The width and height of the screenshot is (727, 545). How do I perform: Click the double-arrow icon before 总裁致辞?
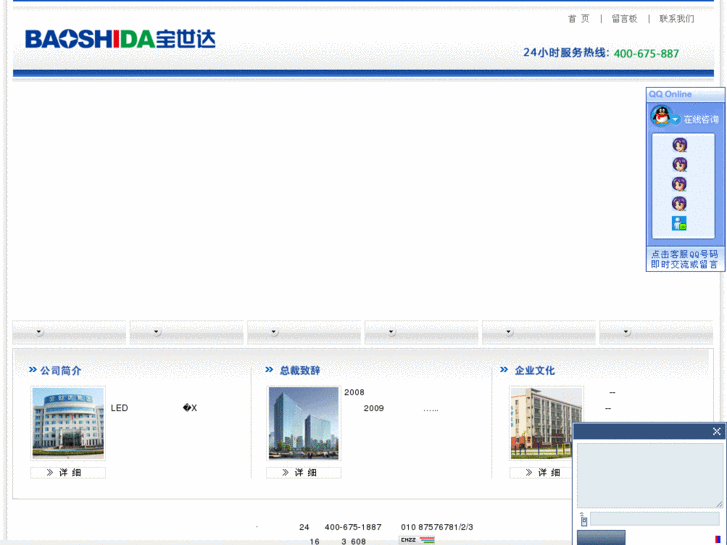tap(269, 370)
